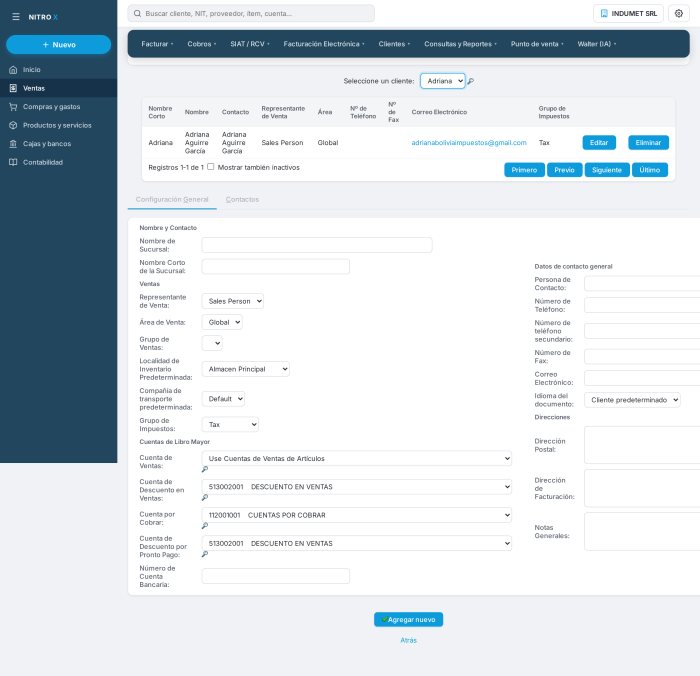This screenshot has width=700, height=676.
Task: Open Compras y gastos in sidebar
Action: click(58, 107)
